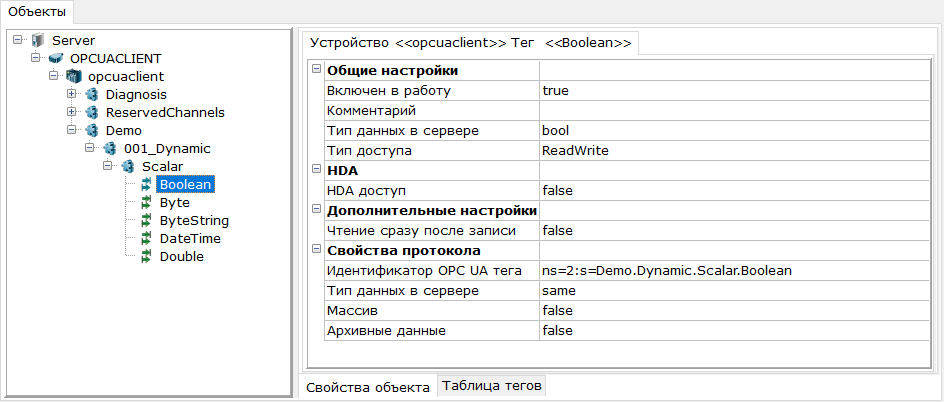Collapse the Свойства протокола section
The height and width of the screenshot is (402, 944).
315,250
